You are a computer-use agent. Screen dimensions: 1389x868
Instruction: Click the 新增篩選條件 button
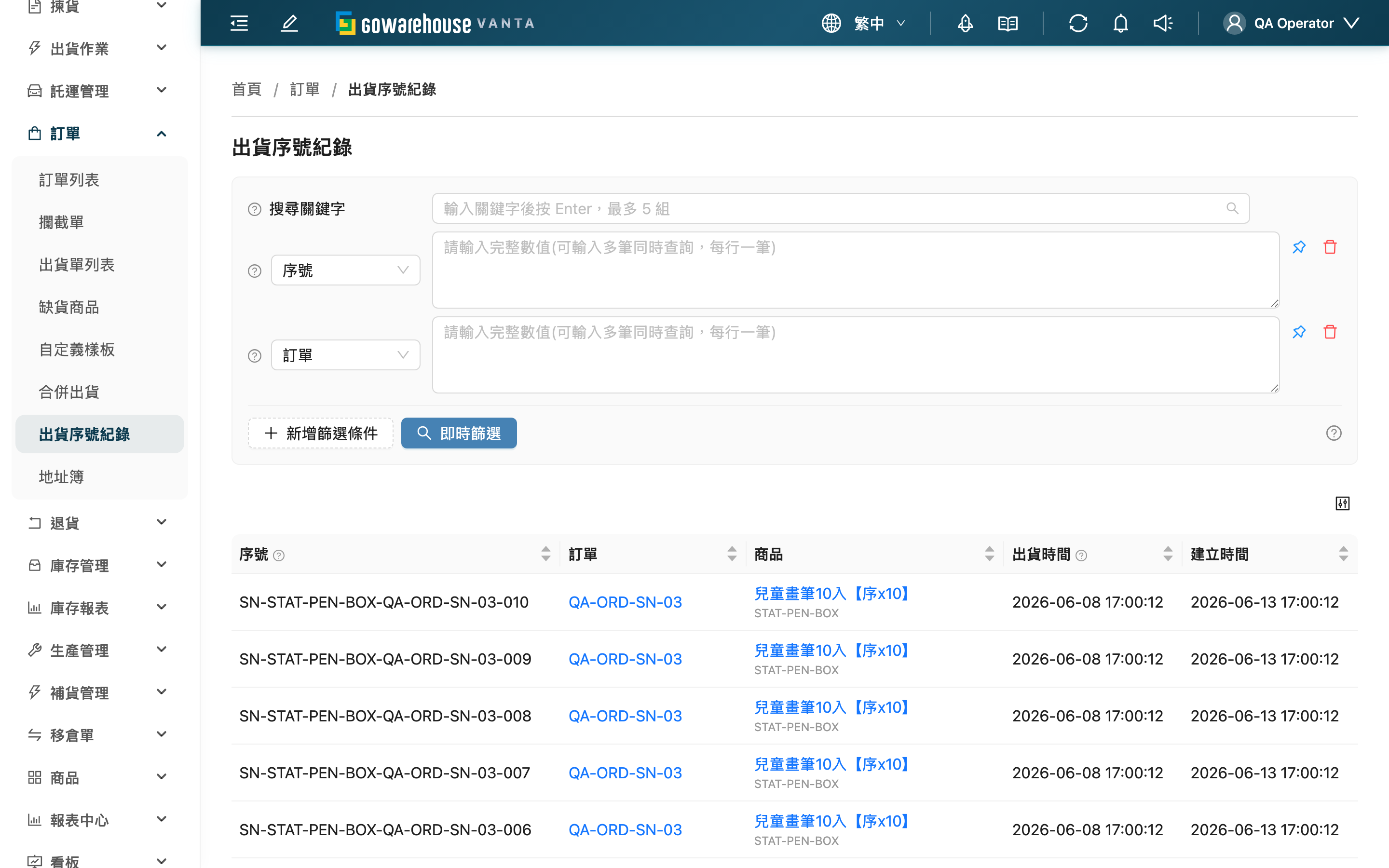point(321,433)
